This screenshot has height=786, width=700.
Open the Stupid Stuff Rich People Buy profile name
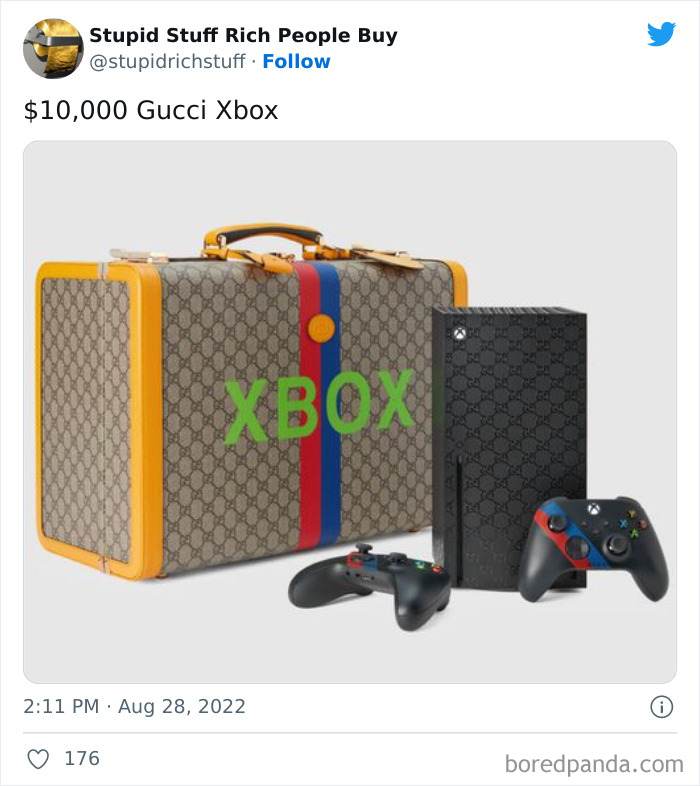[243, 35]
